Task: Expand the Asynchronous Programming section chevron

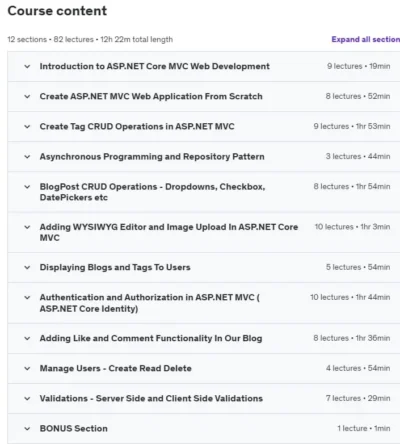Action: 27,157
